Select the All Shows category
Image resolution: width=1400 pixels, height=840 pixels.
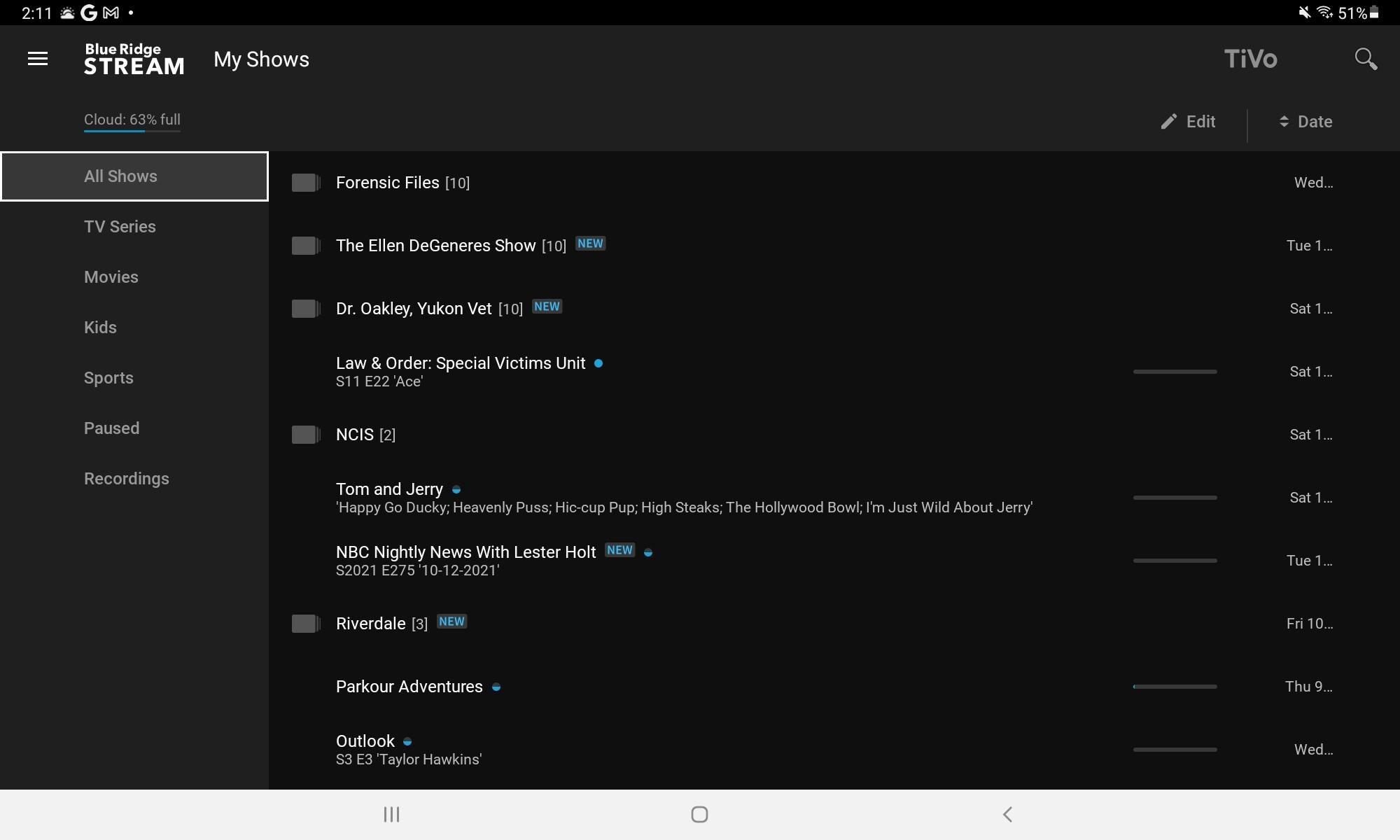pos(134,176)
